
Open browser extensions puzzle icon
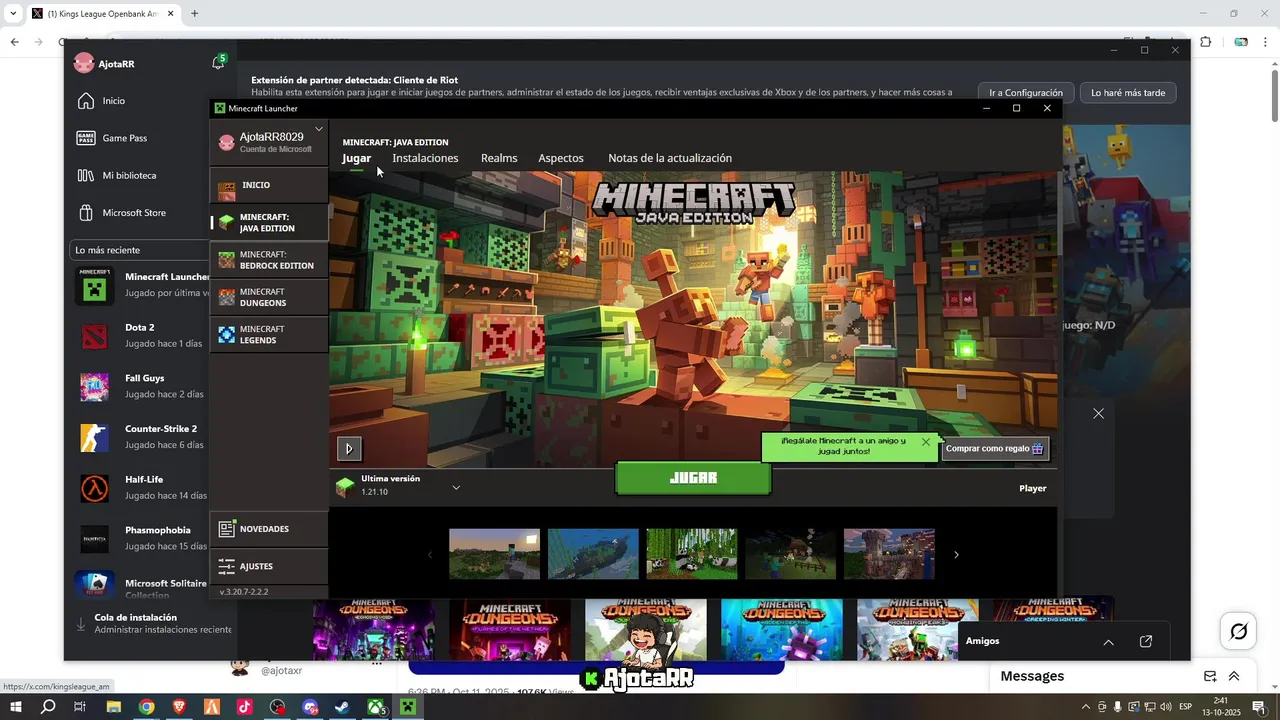coord(1205,42)
